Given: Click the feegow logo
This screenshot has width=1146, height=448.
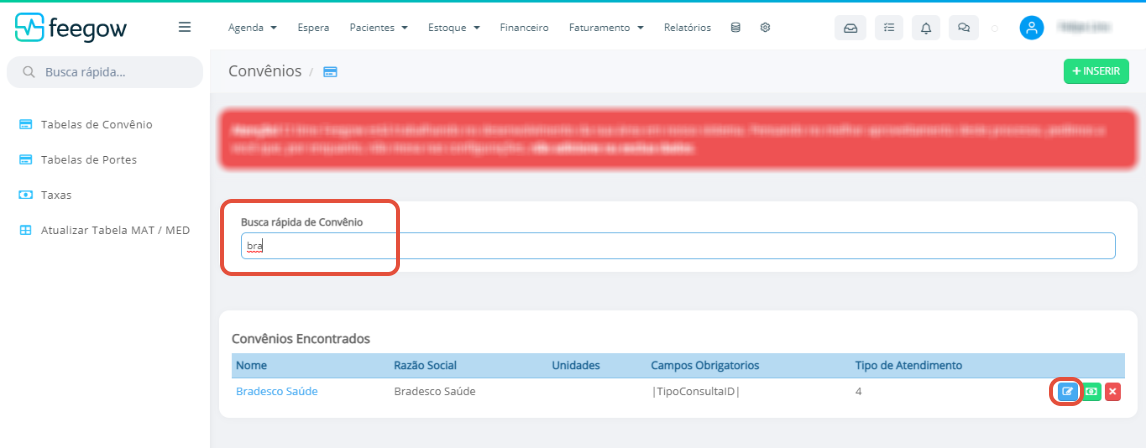Looking at the screenshot, I should [71, 28].
